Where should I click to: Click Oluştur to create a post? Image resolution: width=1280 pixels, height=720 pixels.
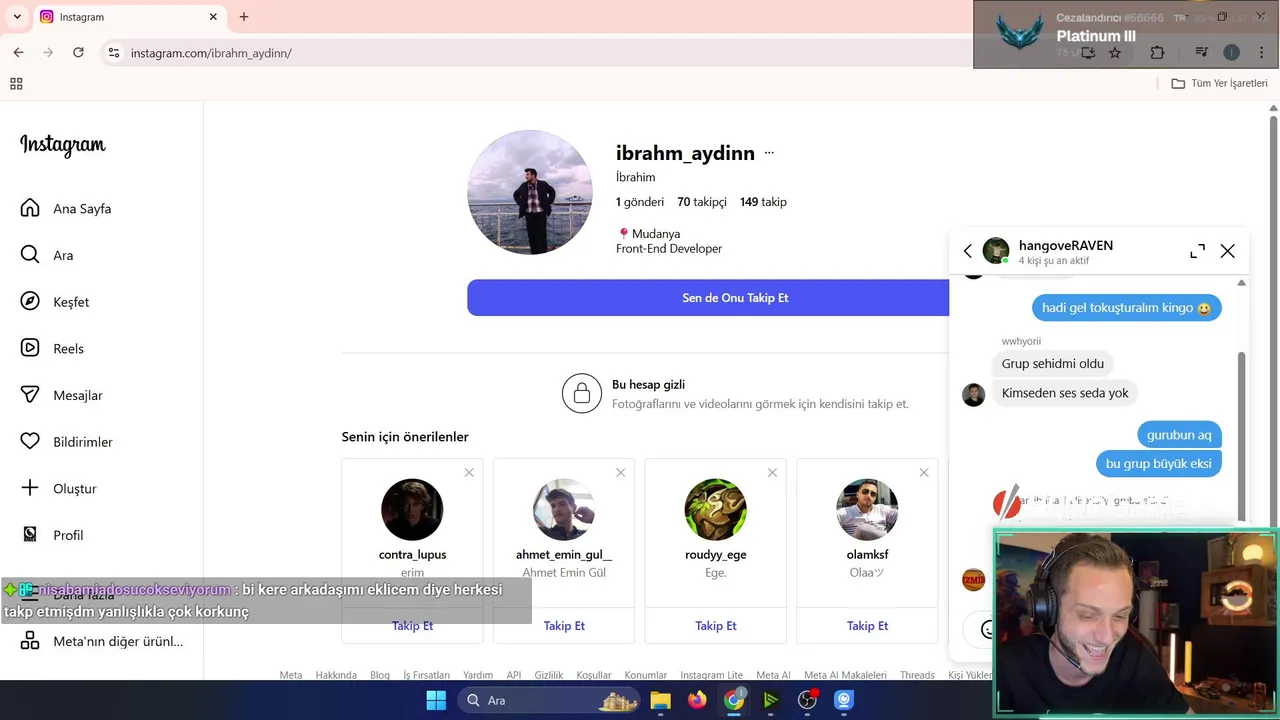pyautogui.click(x=59, y=489)
